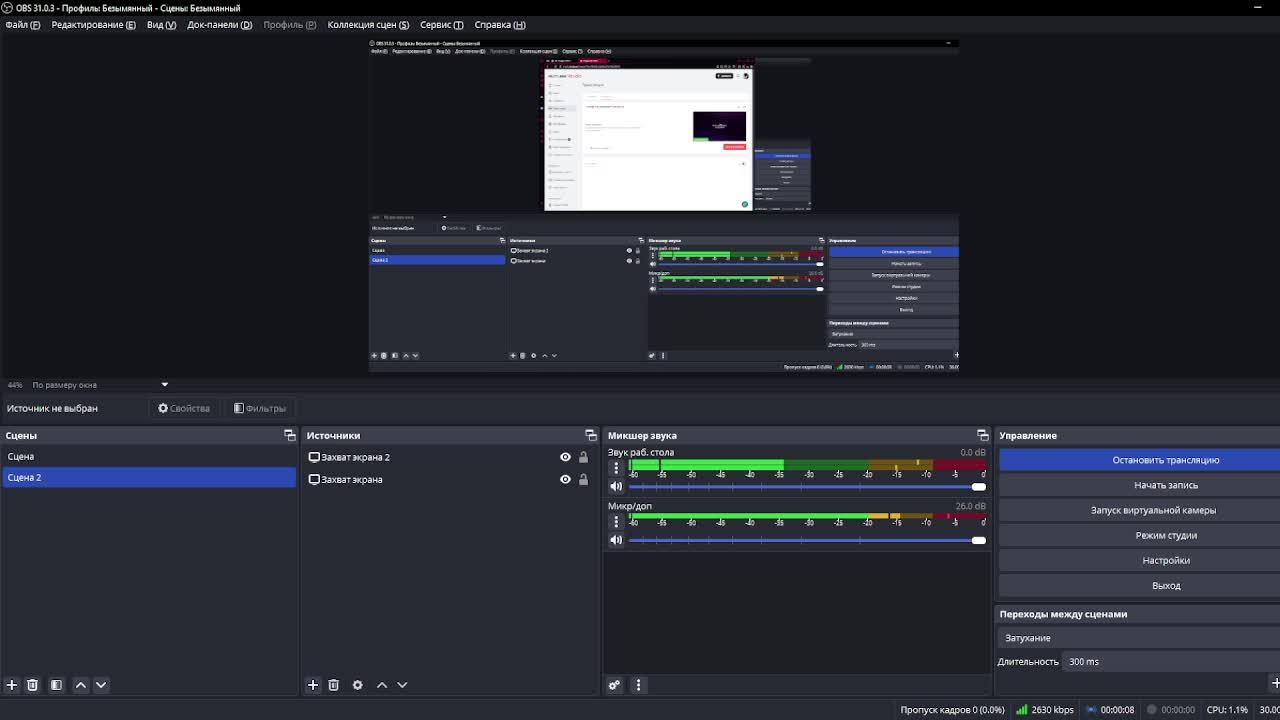Move scene up with arrow in Сцены panel
Viewport: 1280px width, 720px height.
point(81,685)
